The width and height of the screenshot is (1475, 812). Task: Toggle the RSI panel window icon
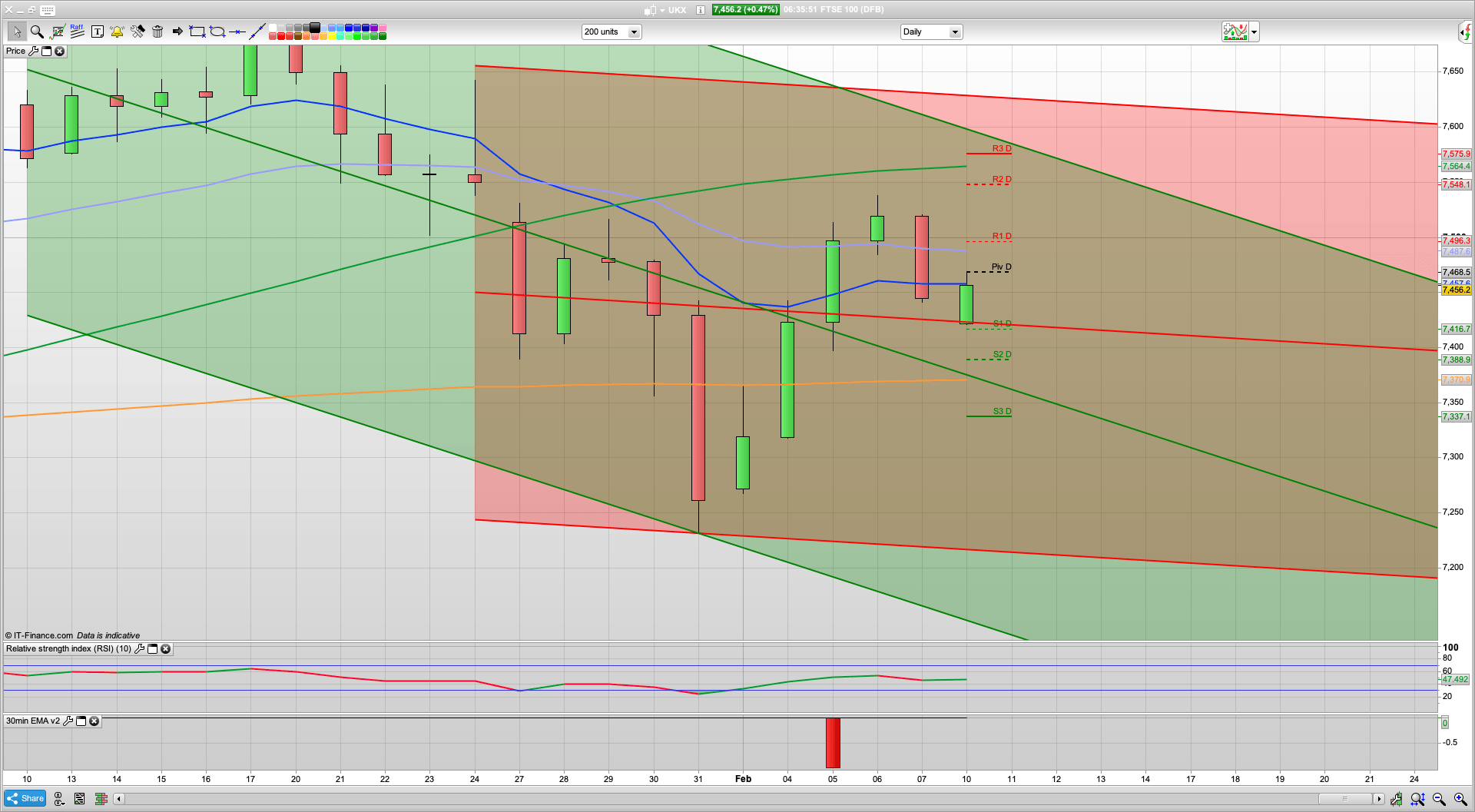click(152, 649)
